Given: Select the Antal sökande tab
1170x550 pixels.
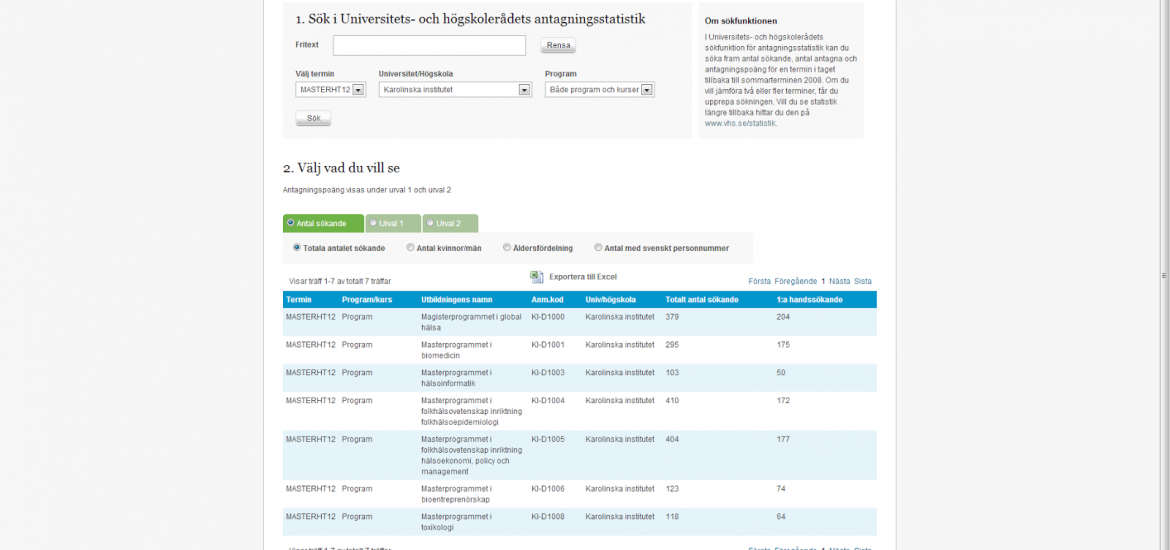Looking at the screenshot, I should pos(323,223).
